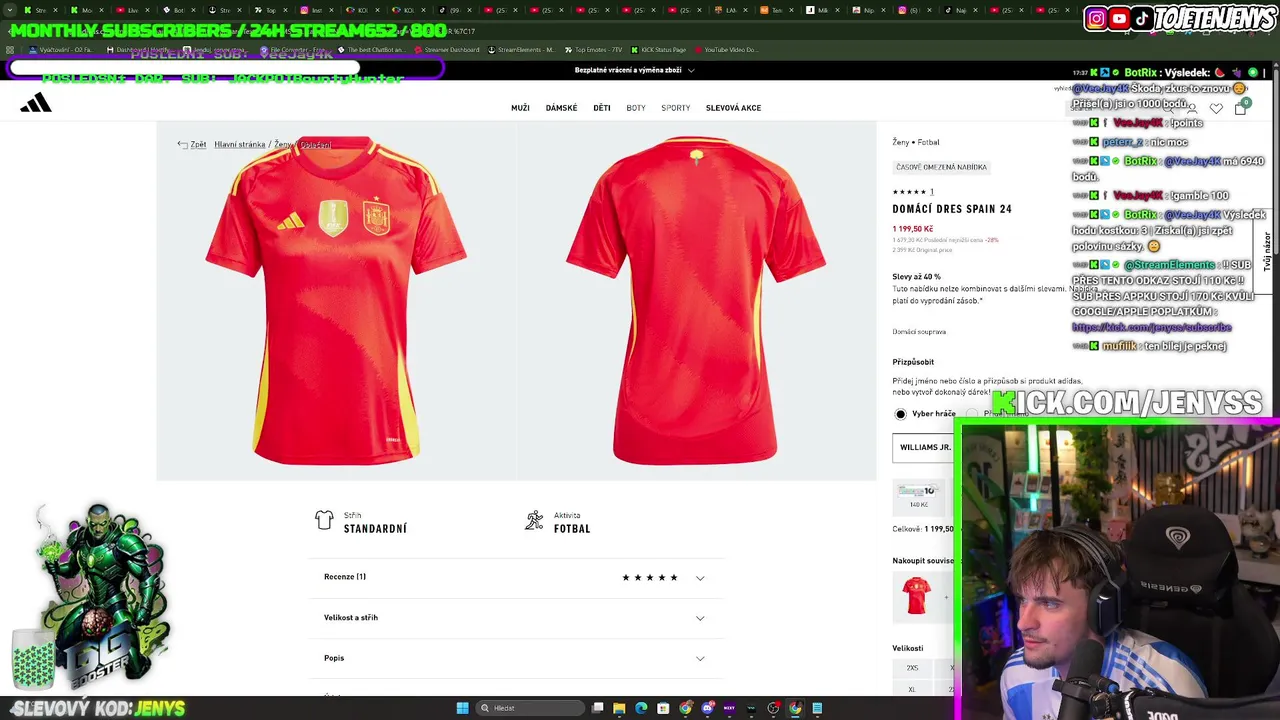Expand the Recenze (1) section
1280x720 pixels.
(515, 577)
